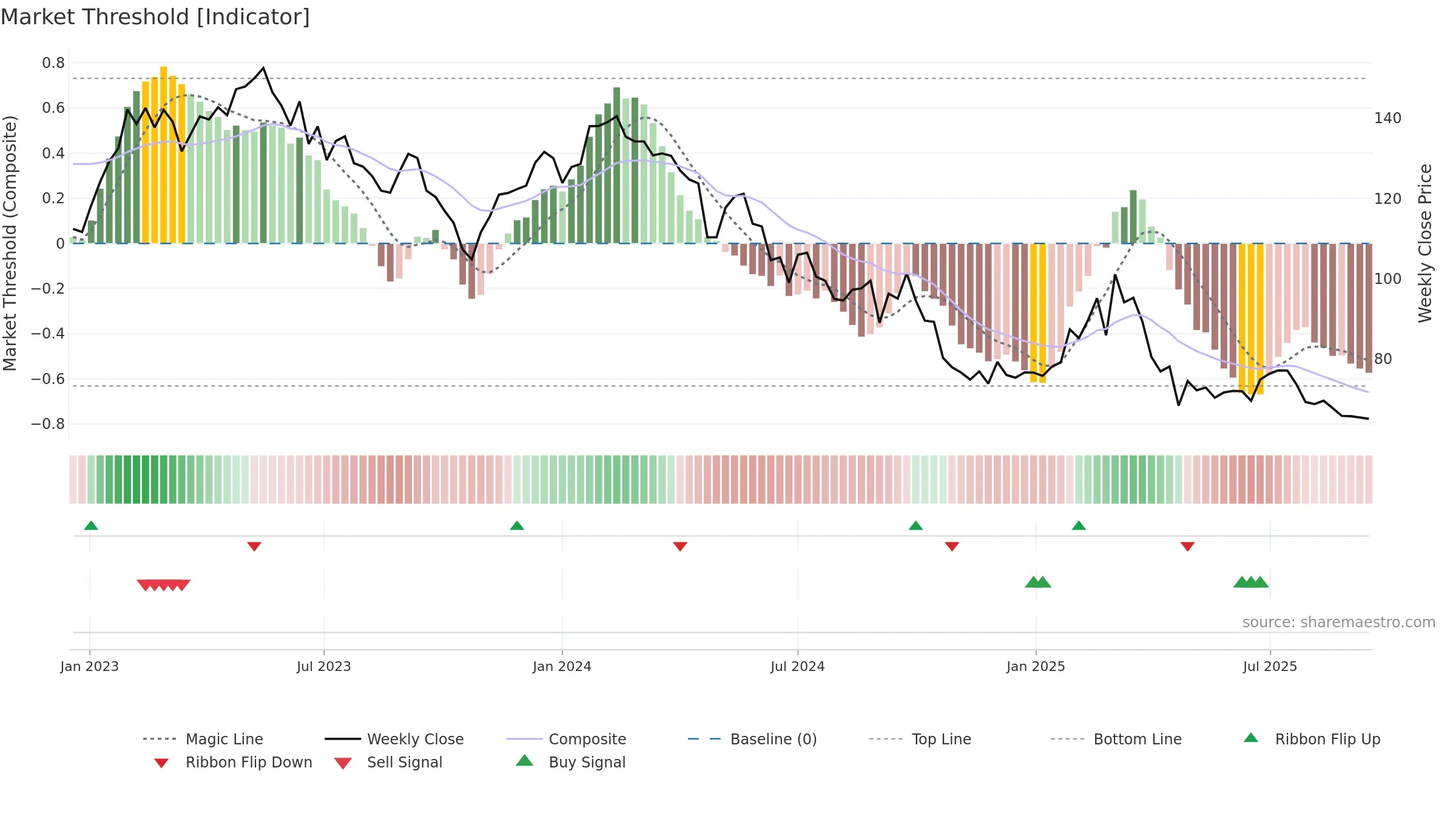The image size is (1456, 819).
Task: Toggle the Composite legend entry
Action: (x=566, y=739)
